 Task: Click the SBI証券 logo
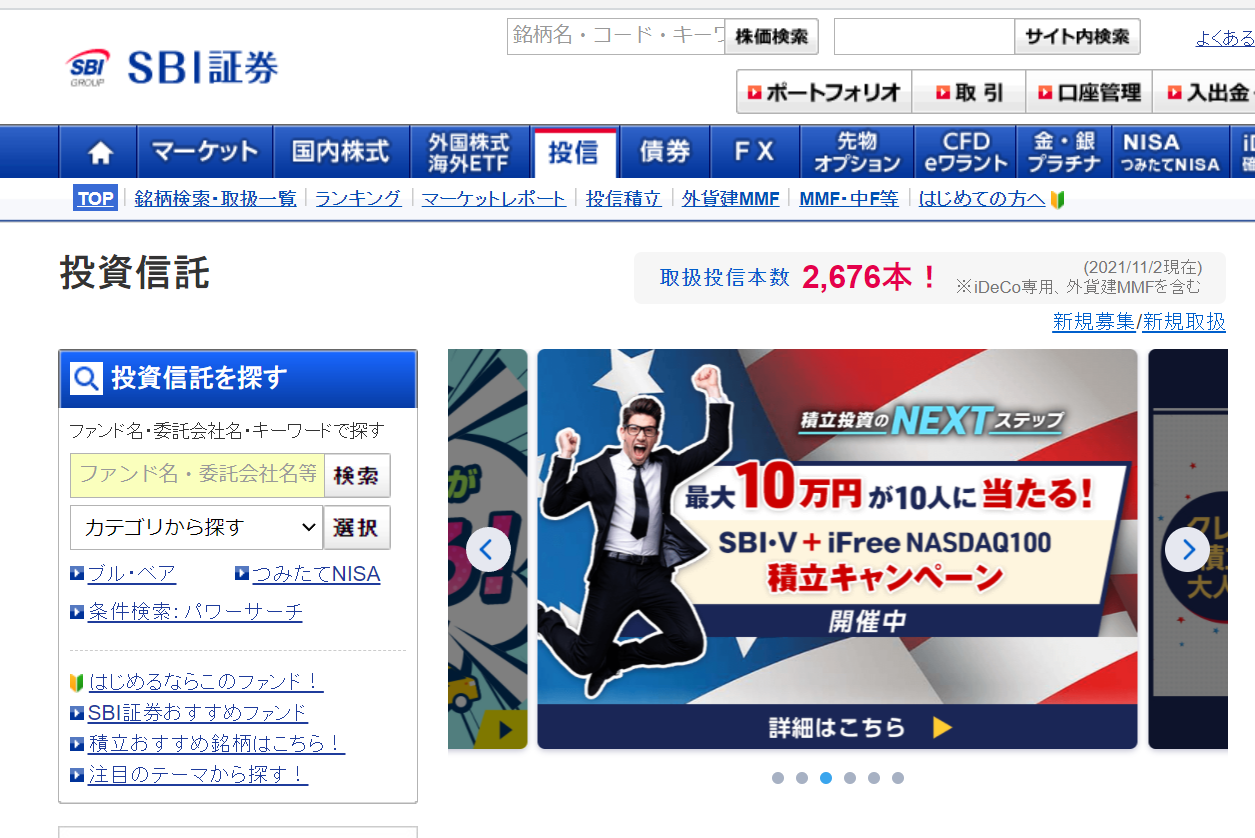(172, 67)
